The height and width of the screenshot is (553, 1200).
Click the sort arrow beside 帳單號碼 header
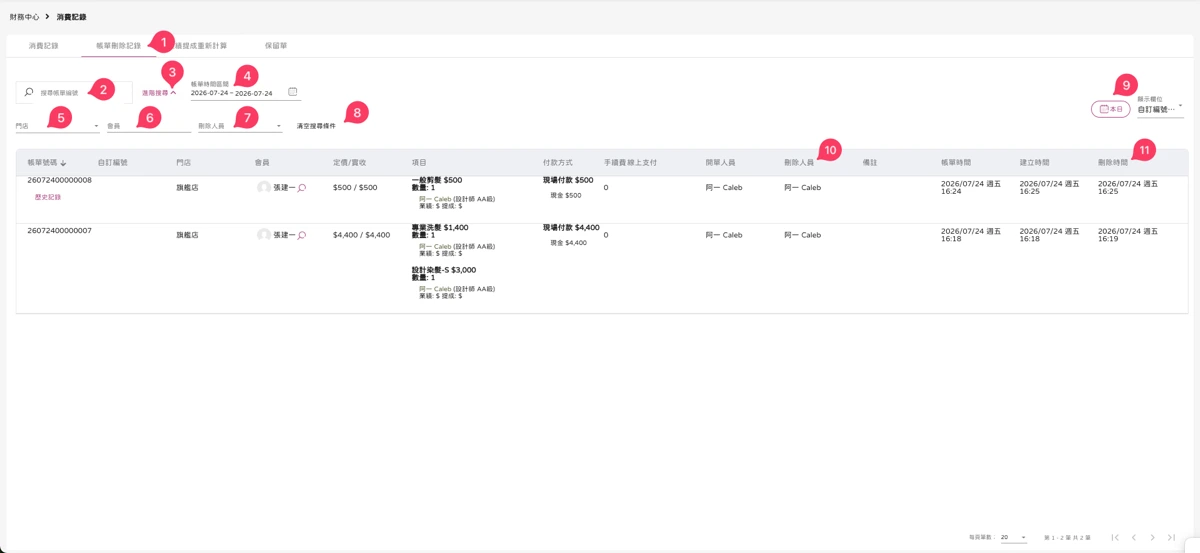tap(63, 162)
